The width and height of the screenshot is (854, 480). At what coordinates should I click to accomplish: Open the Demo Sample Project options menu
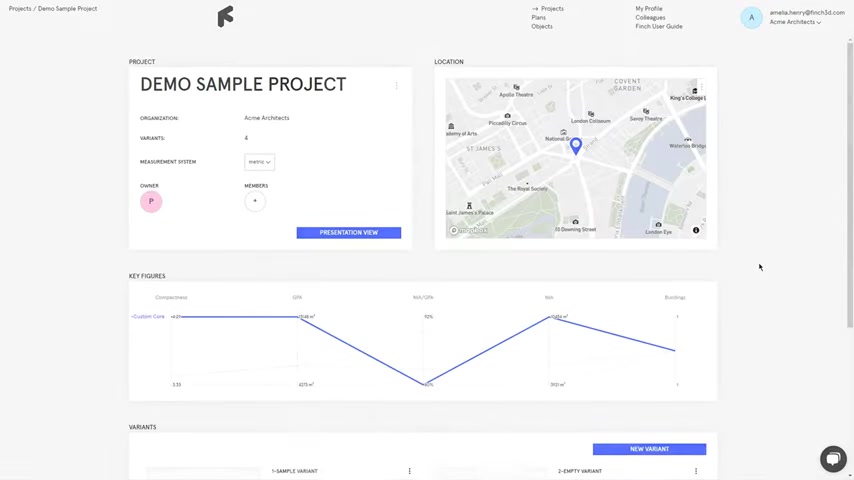[x=396, y=86]
